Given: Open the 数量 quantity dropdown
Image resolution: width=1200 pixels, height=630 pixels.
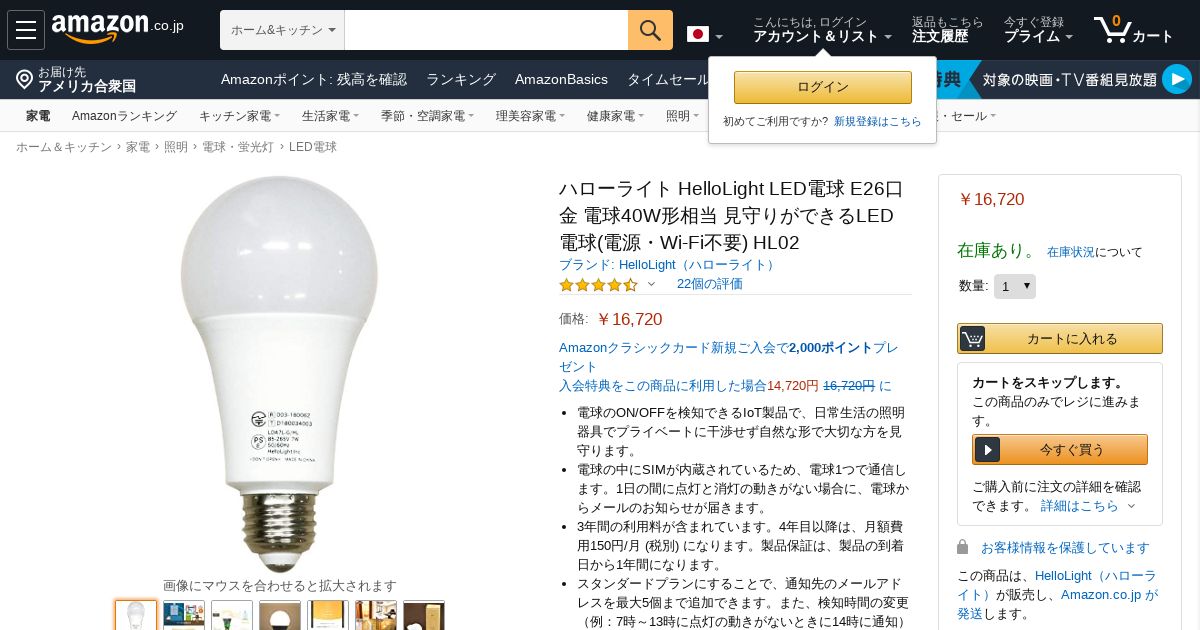Looking at the screenshot, I should click(x=1014, y=286).
